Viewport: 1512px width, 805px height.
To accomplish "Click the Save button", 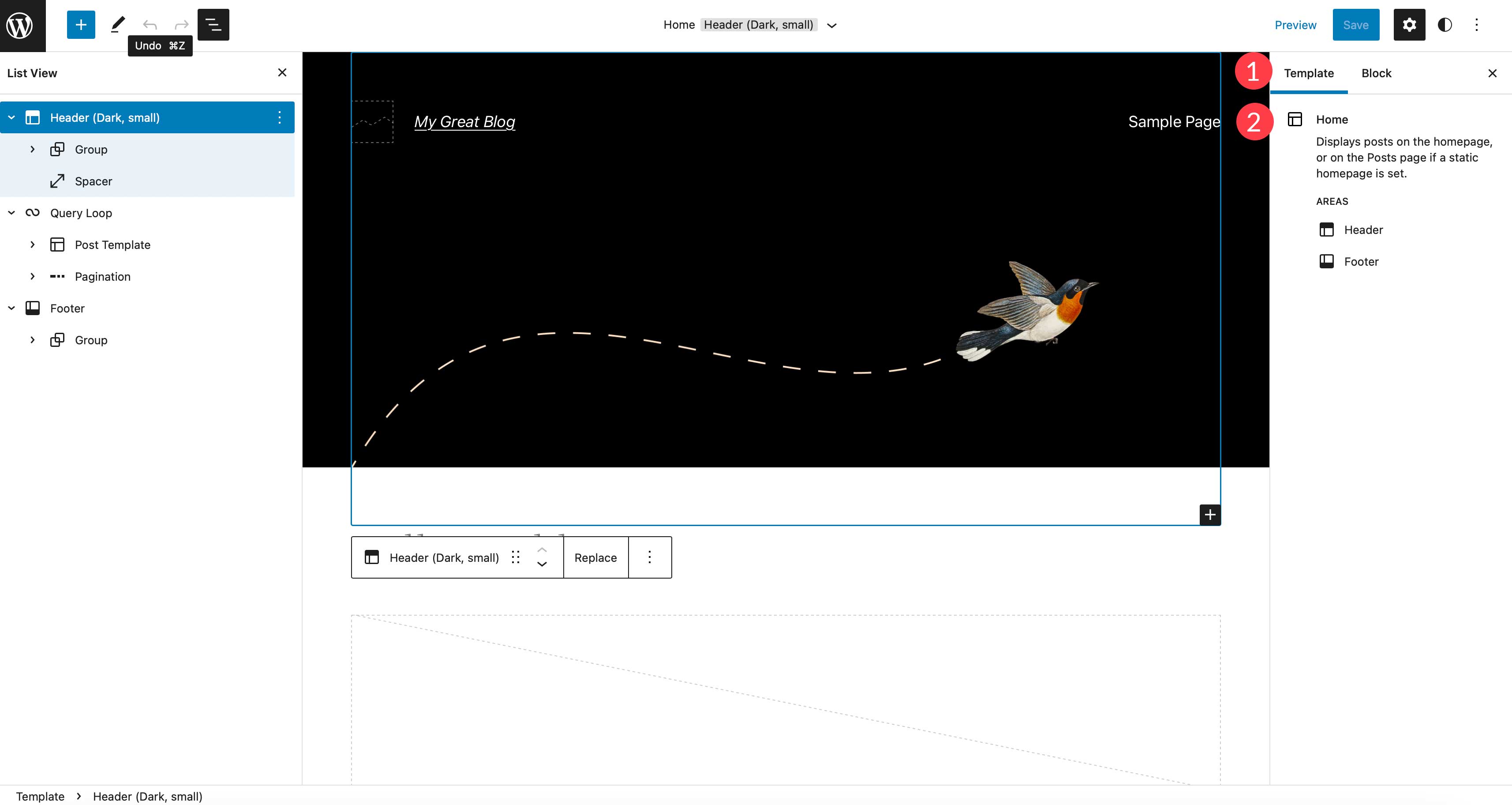I will (x=1356, y=25).
